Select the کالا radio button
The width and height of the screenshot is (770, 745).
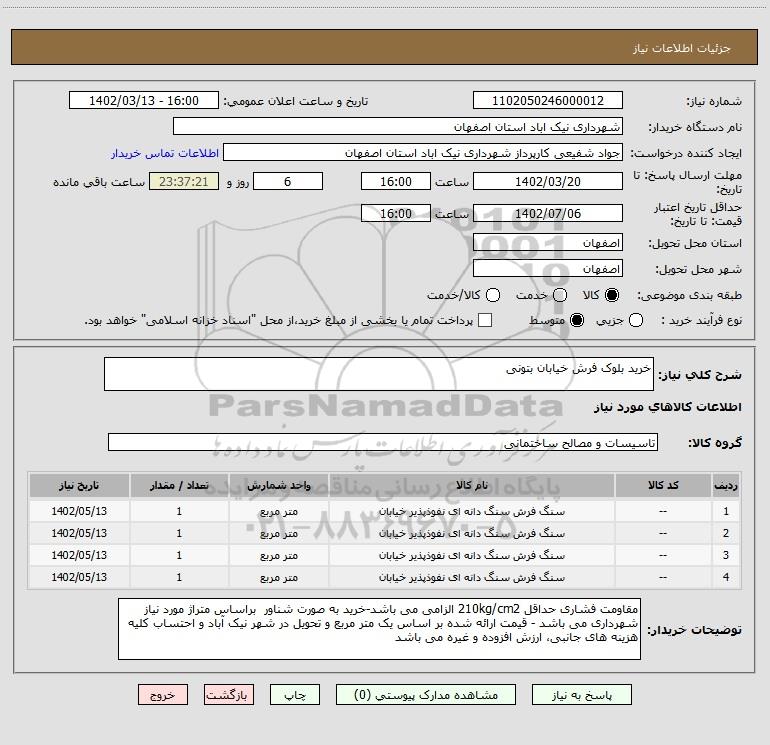(x=612, y=295)
